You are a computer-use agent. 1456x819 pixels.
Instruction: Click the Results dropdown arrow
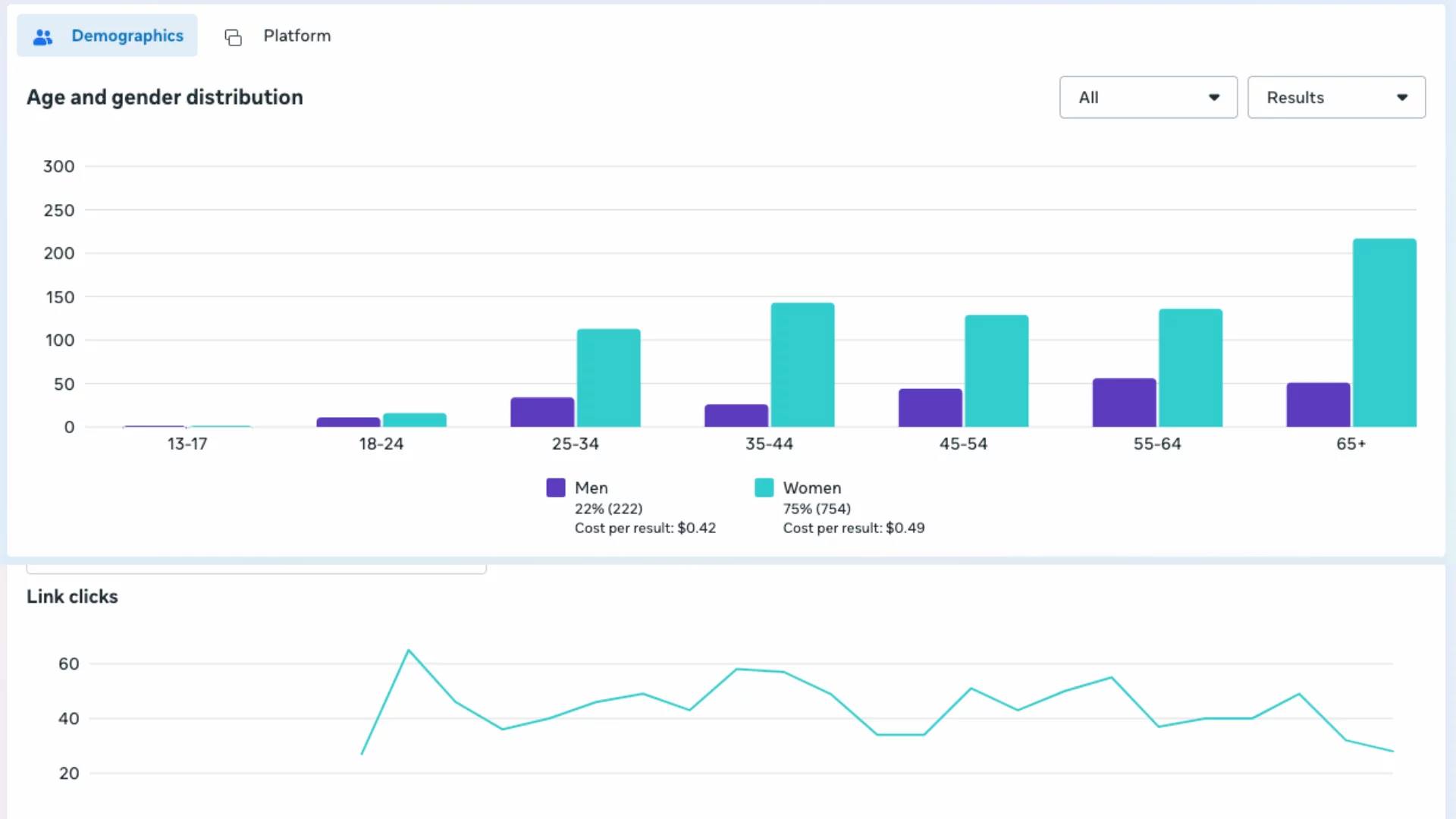pos(1401,98)
